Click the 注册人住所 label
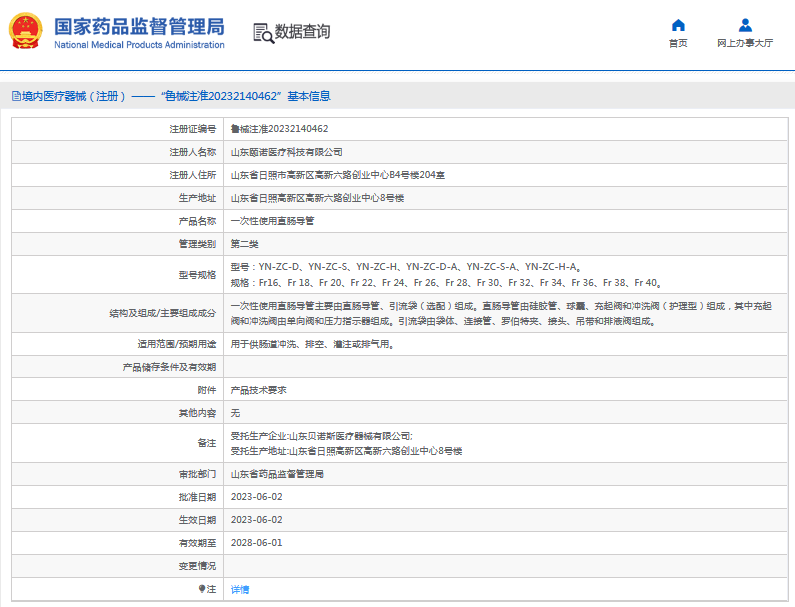The width and height of the screenshot is (795, 607). click(x=193, y=175)
